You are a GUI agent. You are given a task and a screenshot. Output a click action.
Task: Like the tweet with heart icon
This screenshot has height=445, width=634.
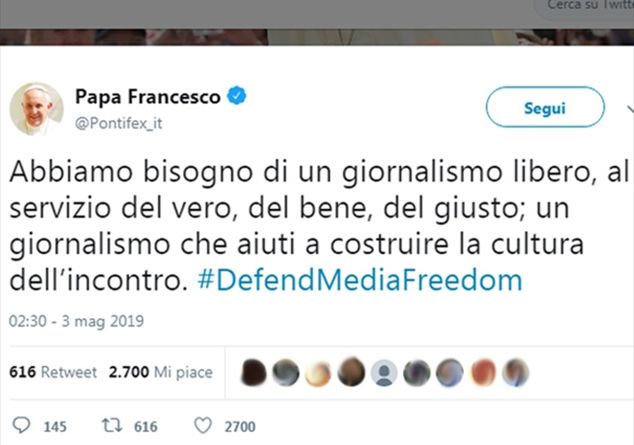(x=203, y=426)
